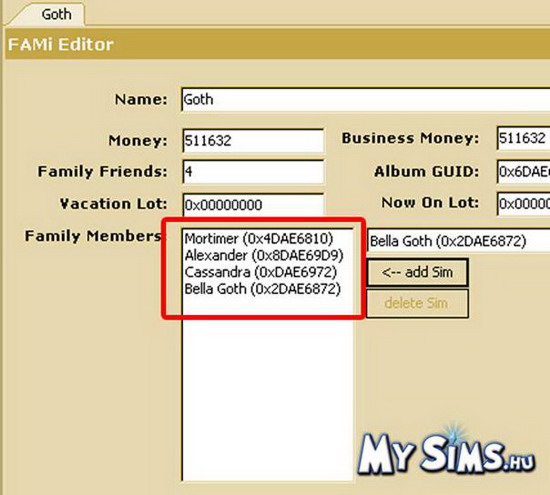Focus the Money input field
The height and width of the screenshot is (495, 550).
click(x=253, y=141)
